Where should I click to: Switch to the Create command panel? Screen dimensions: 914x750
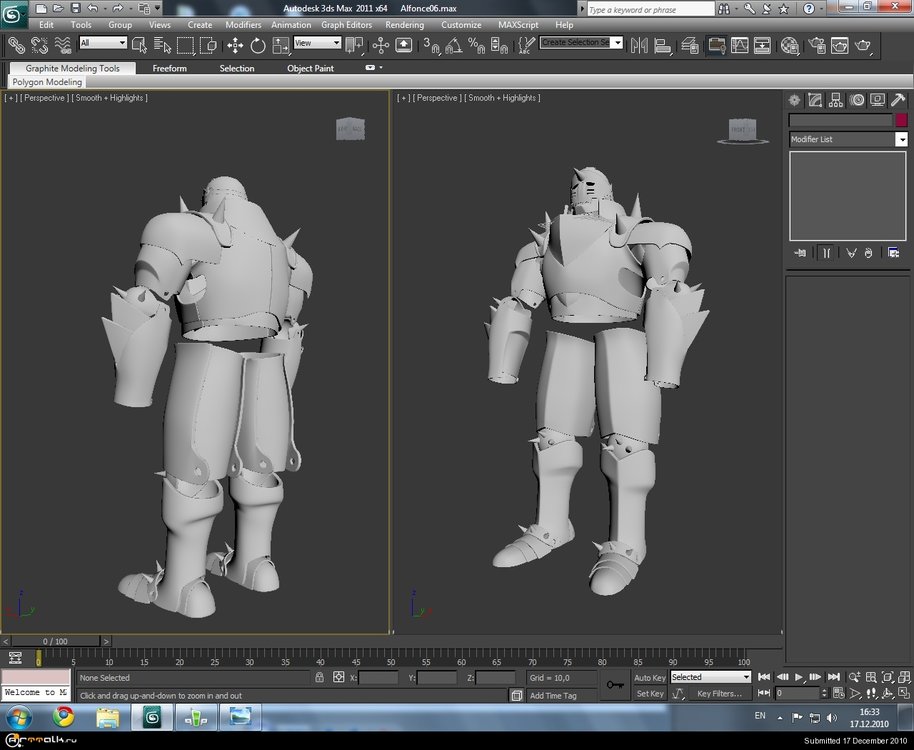(794, 100)
